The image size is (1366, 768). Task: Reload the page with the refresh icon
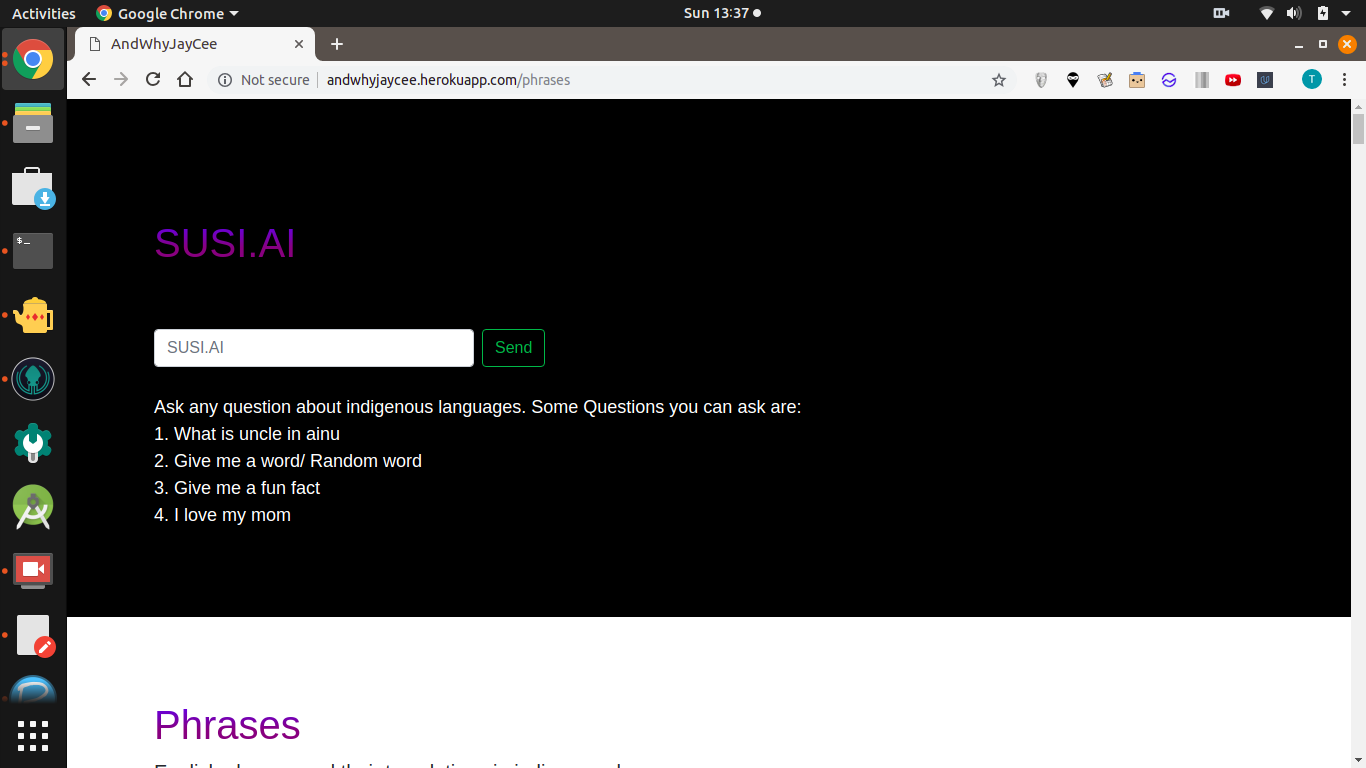[x=153, y=80]
